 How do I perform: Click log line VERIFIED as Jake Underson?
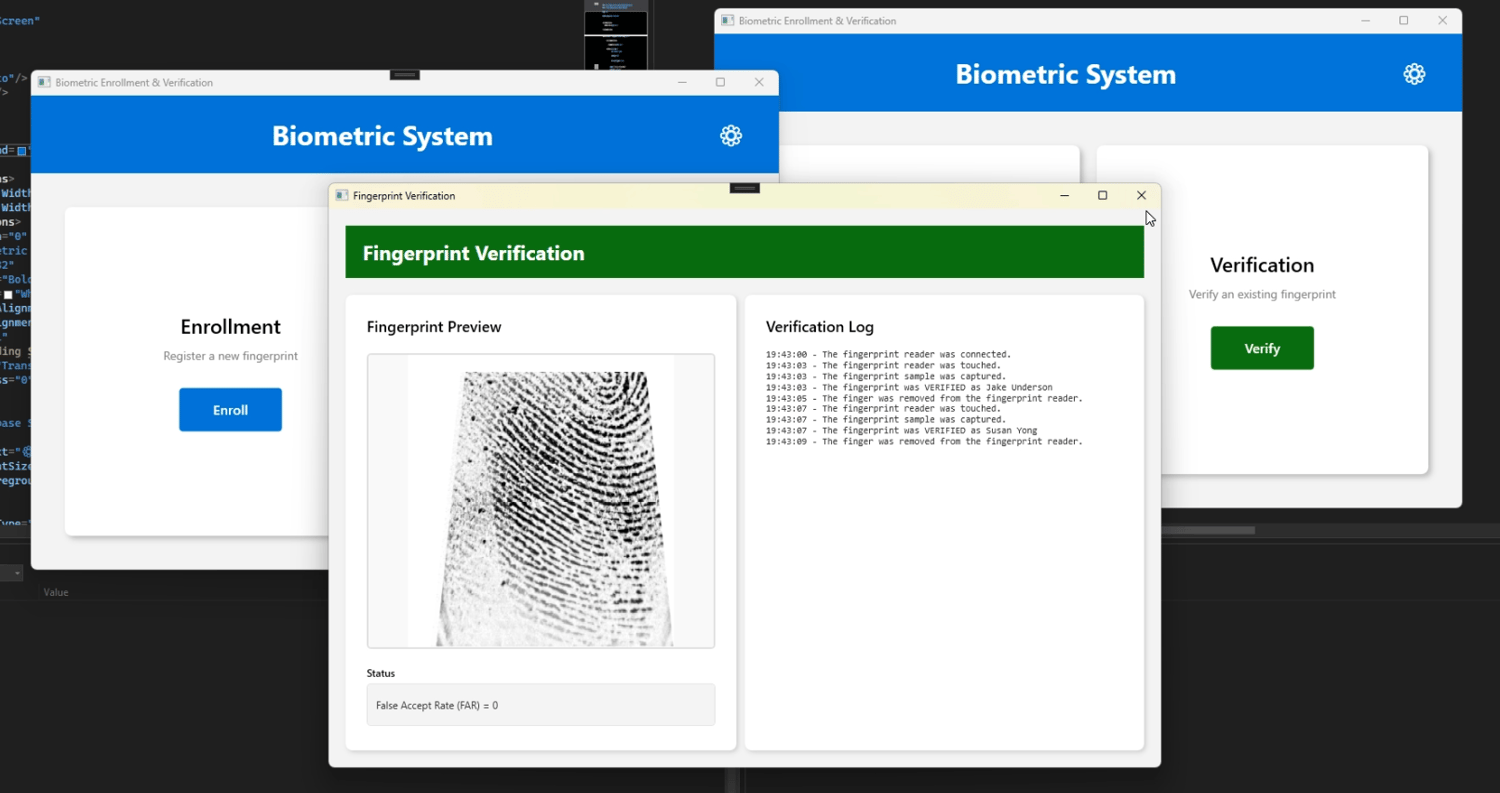pyautogui.click(x=909, y=387)
